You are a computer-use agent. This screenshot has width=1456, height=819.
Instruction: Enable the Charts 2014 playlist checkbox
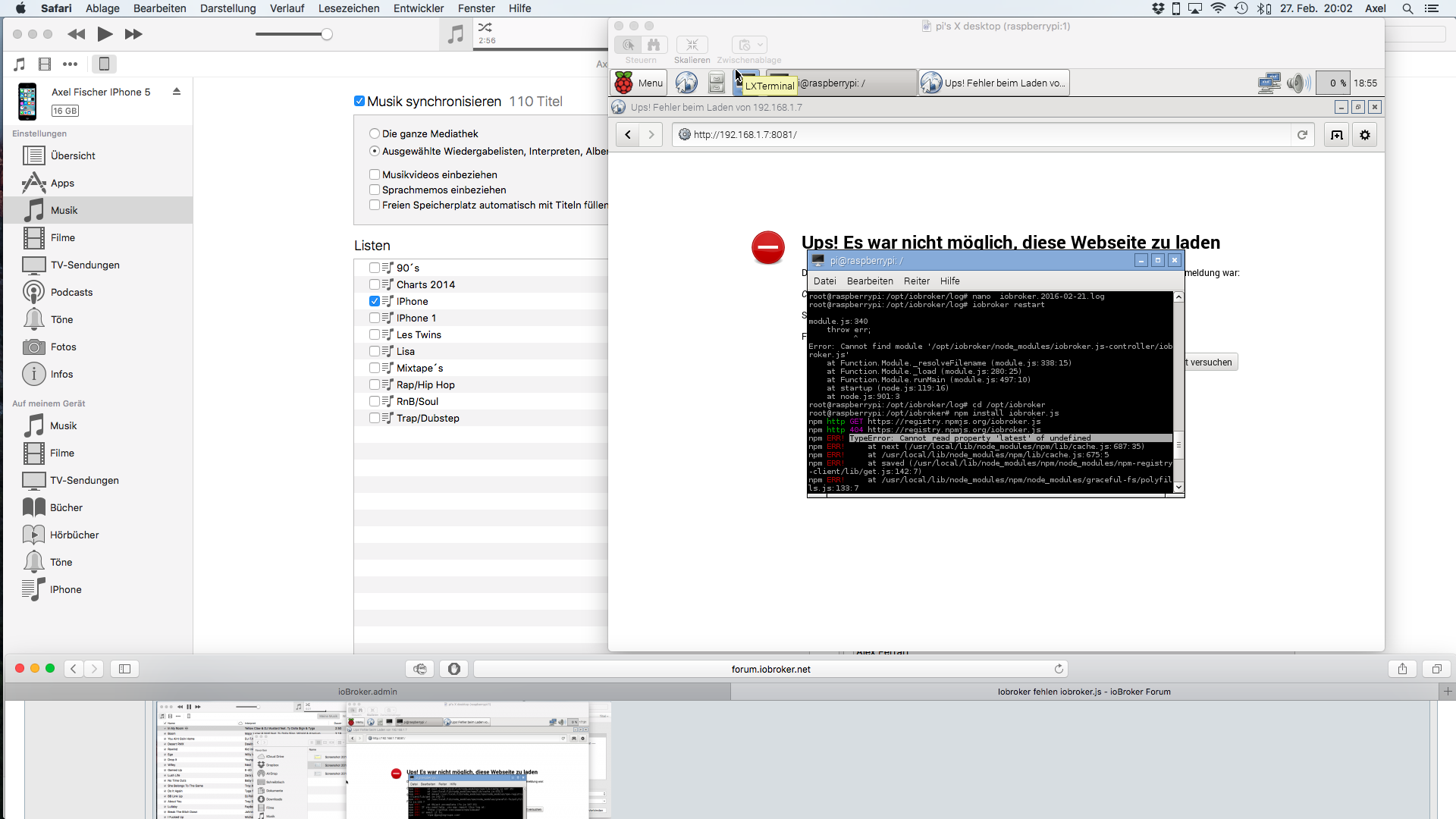click(x=375, y=284)
